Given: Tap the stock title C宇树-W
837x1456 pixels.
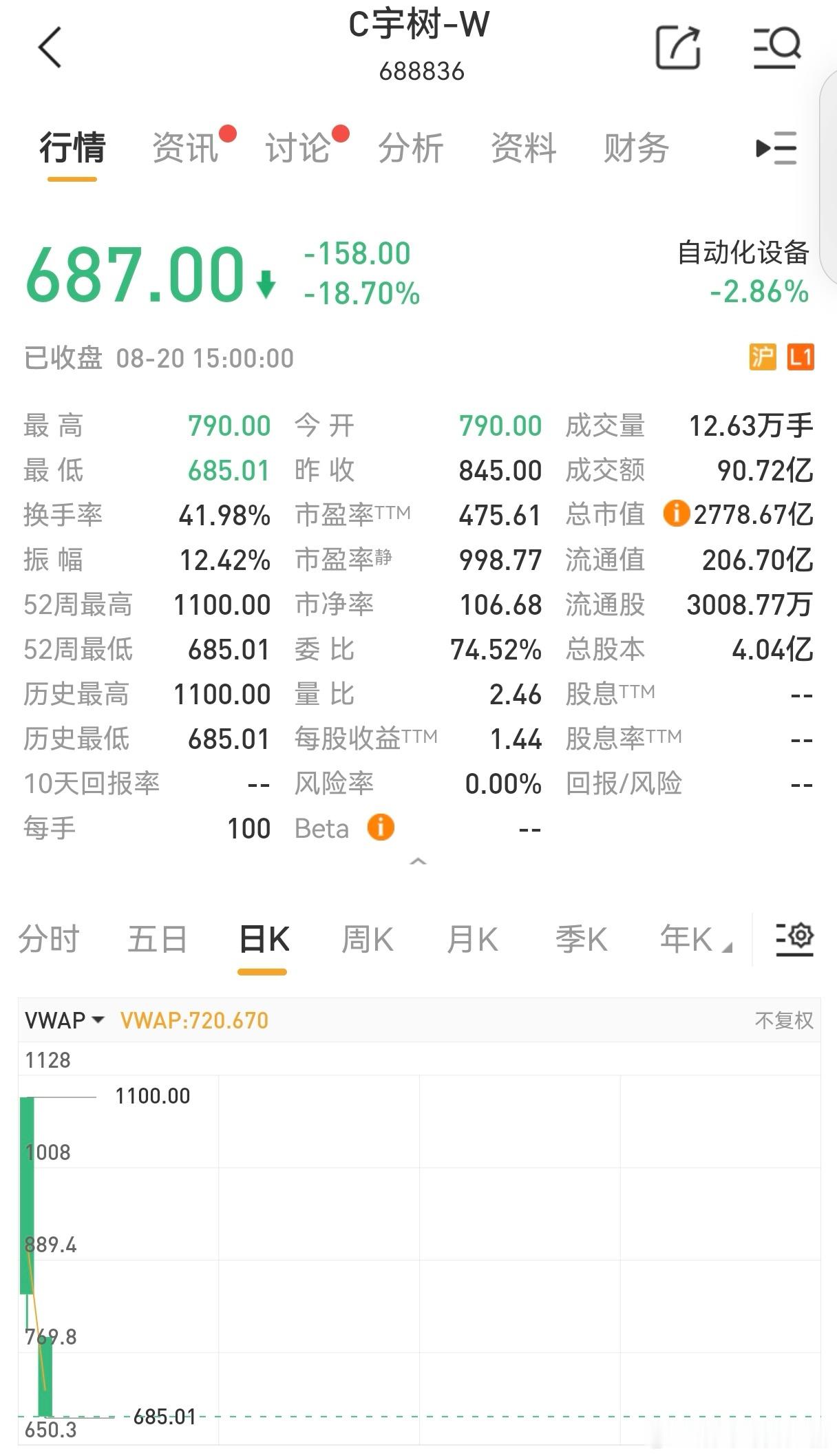Looking at the screenshot, I should 419,25.
